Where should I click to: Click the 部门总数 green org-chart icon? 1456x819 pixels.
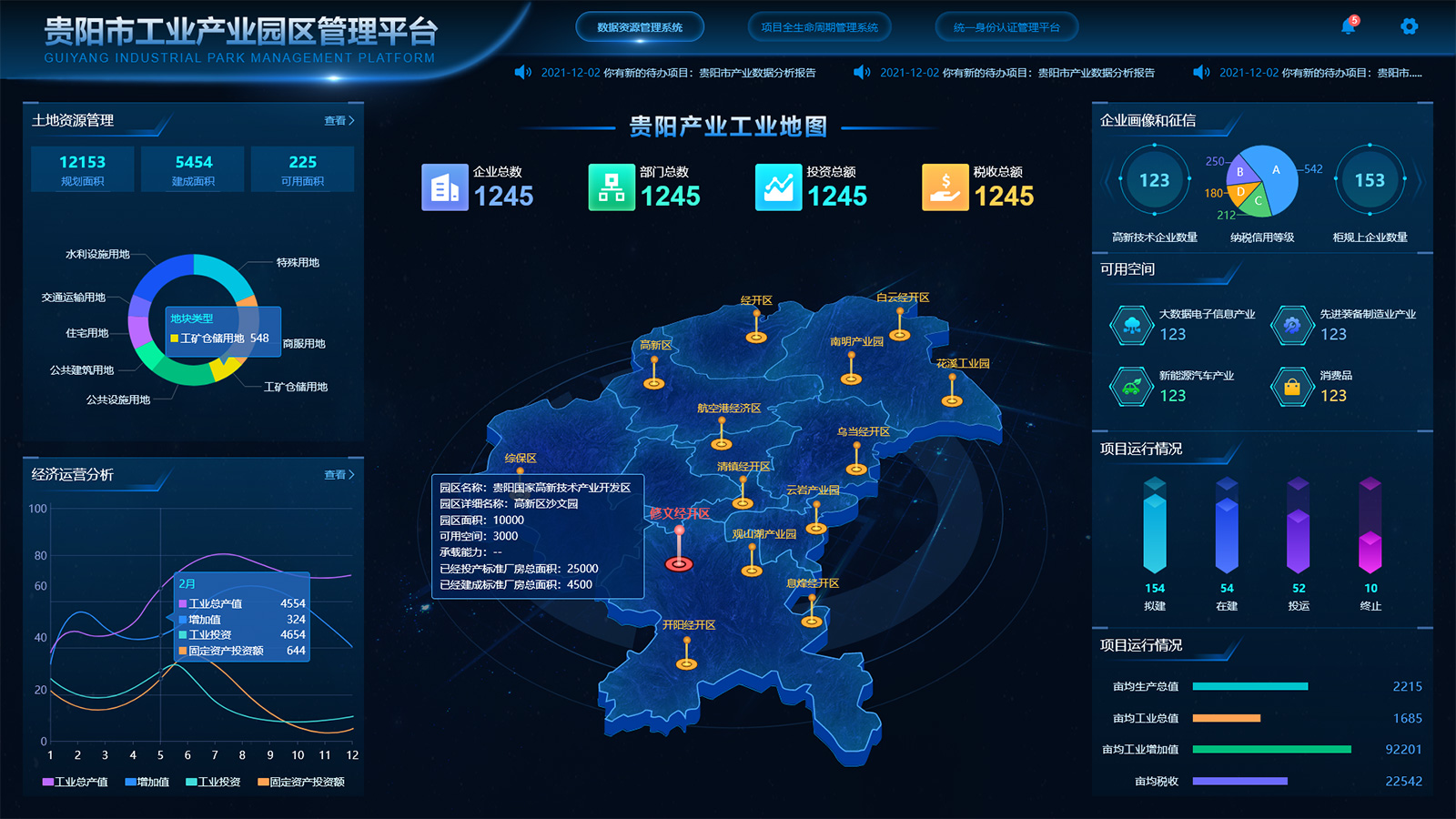(612, 187)
